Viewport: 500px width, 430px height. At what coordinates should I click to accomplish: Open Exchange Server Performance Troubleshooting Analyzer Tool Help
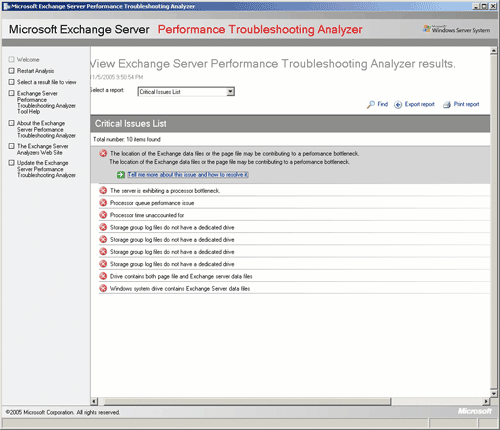coord(46,102)
